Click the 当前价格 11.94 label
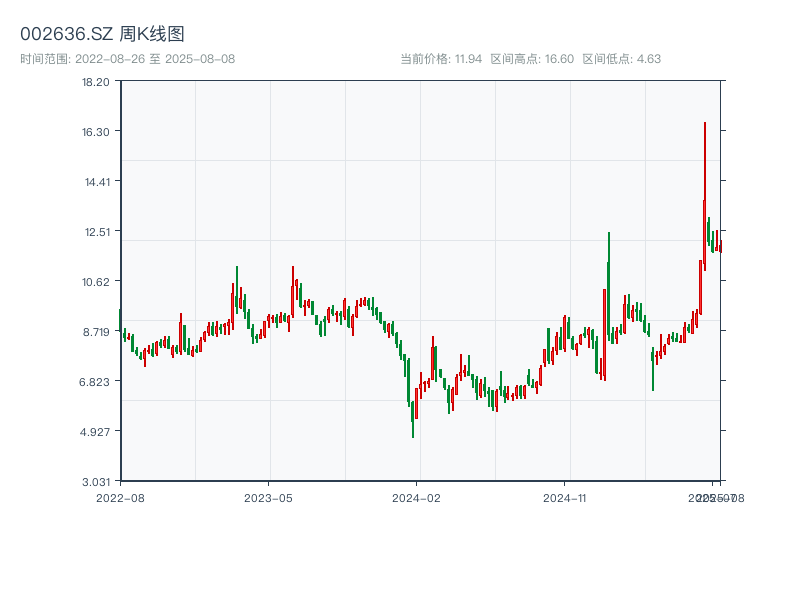 pos(441,59)
